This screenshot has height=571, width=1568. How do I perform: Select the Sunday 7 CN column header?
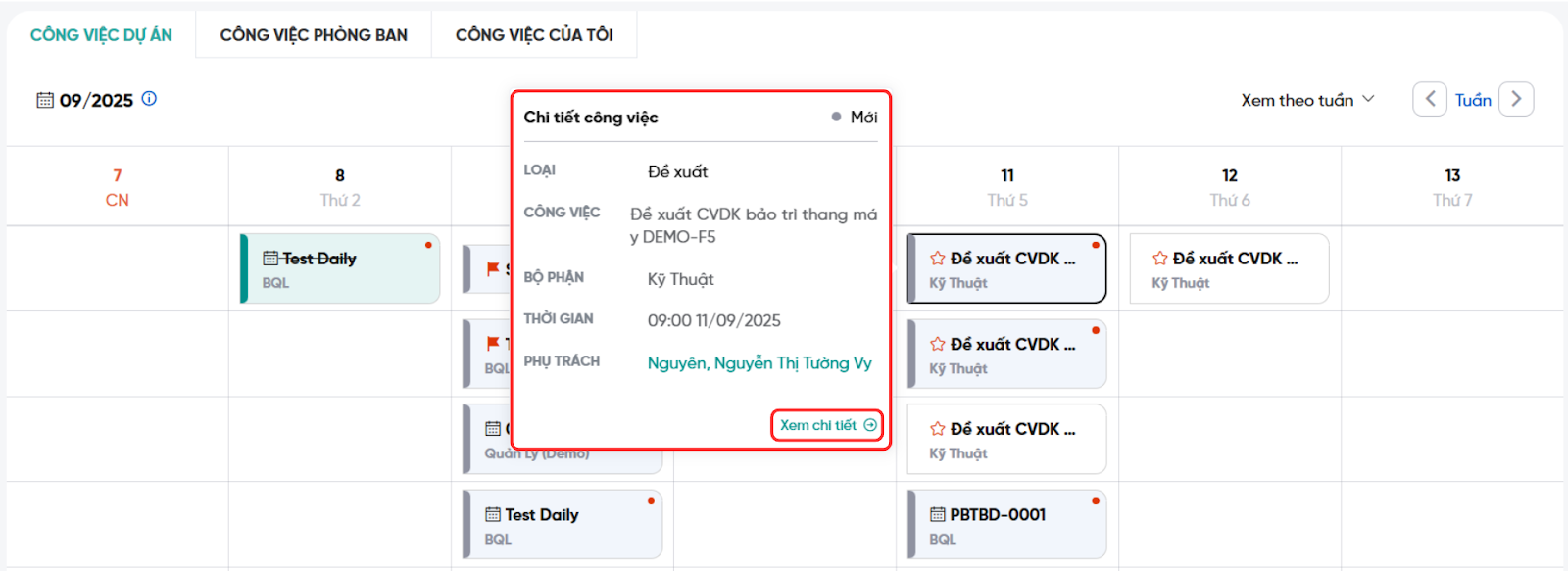[118, 187]
